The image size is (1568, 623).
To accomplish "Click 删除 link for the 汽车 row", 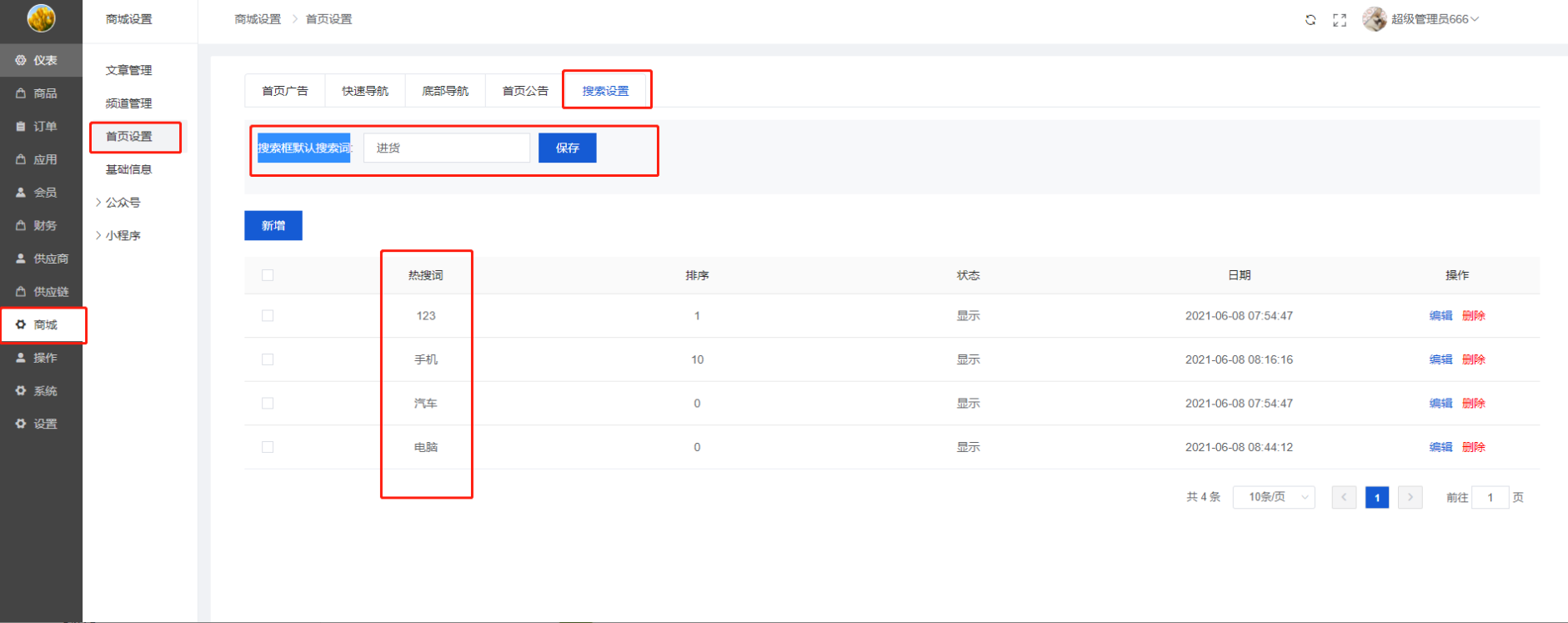I will click(1473, 404).
